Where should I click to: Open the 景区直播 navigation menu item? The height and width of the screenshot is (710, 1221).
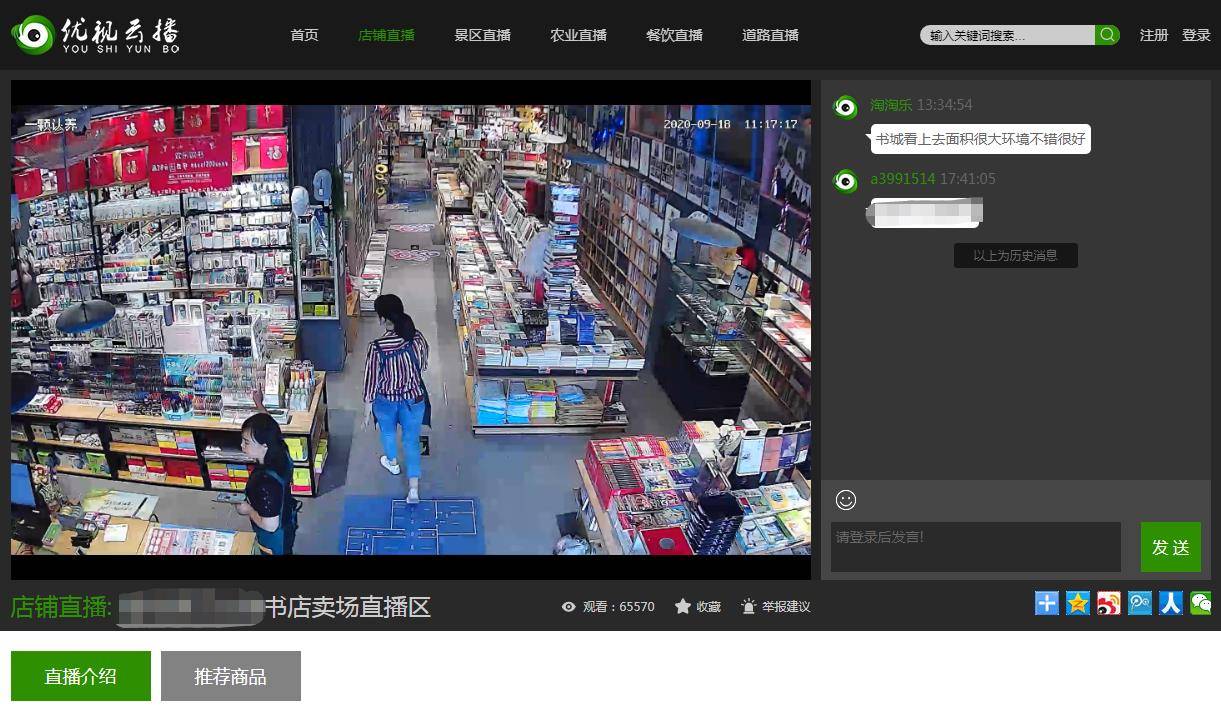click(x=481, y=34)
